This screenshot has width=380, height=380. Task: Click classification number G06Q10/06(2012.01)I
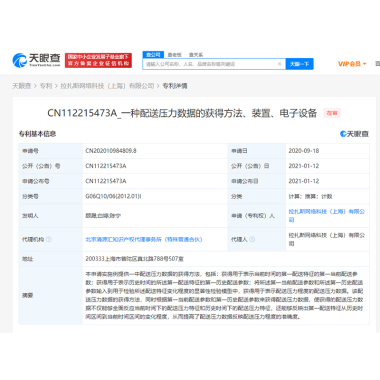pyautogui.click(x=113, y=196)
